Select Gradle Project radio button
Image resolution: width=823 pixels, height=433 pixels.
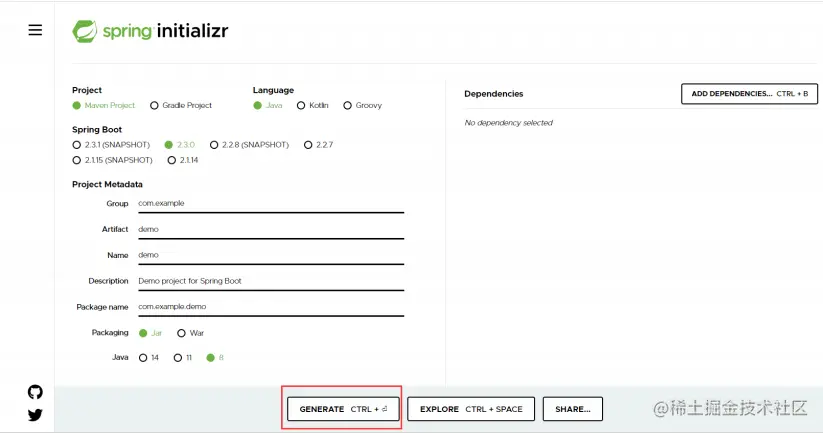pos(154,105)
